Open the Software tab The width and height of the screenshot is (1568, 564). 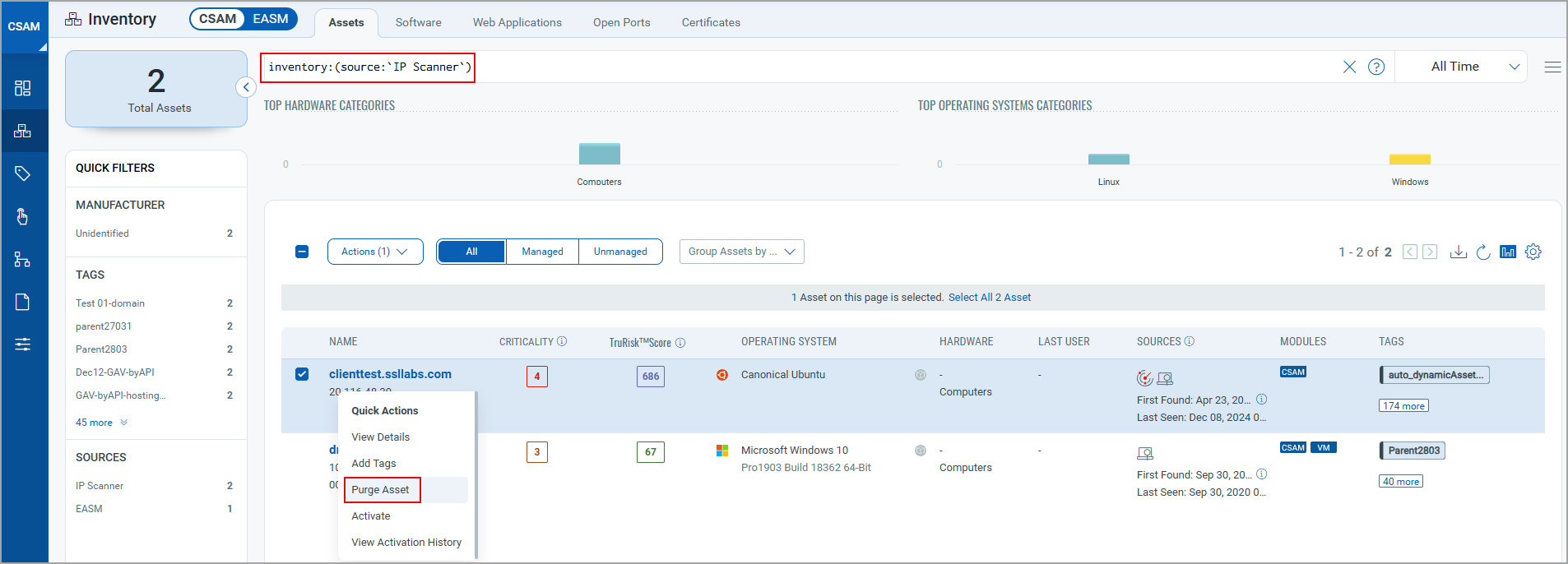pos(418,22)
